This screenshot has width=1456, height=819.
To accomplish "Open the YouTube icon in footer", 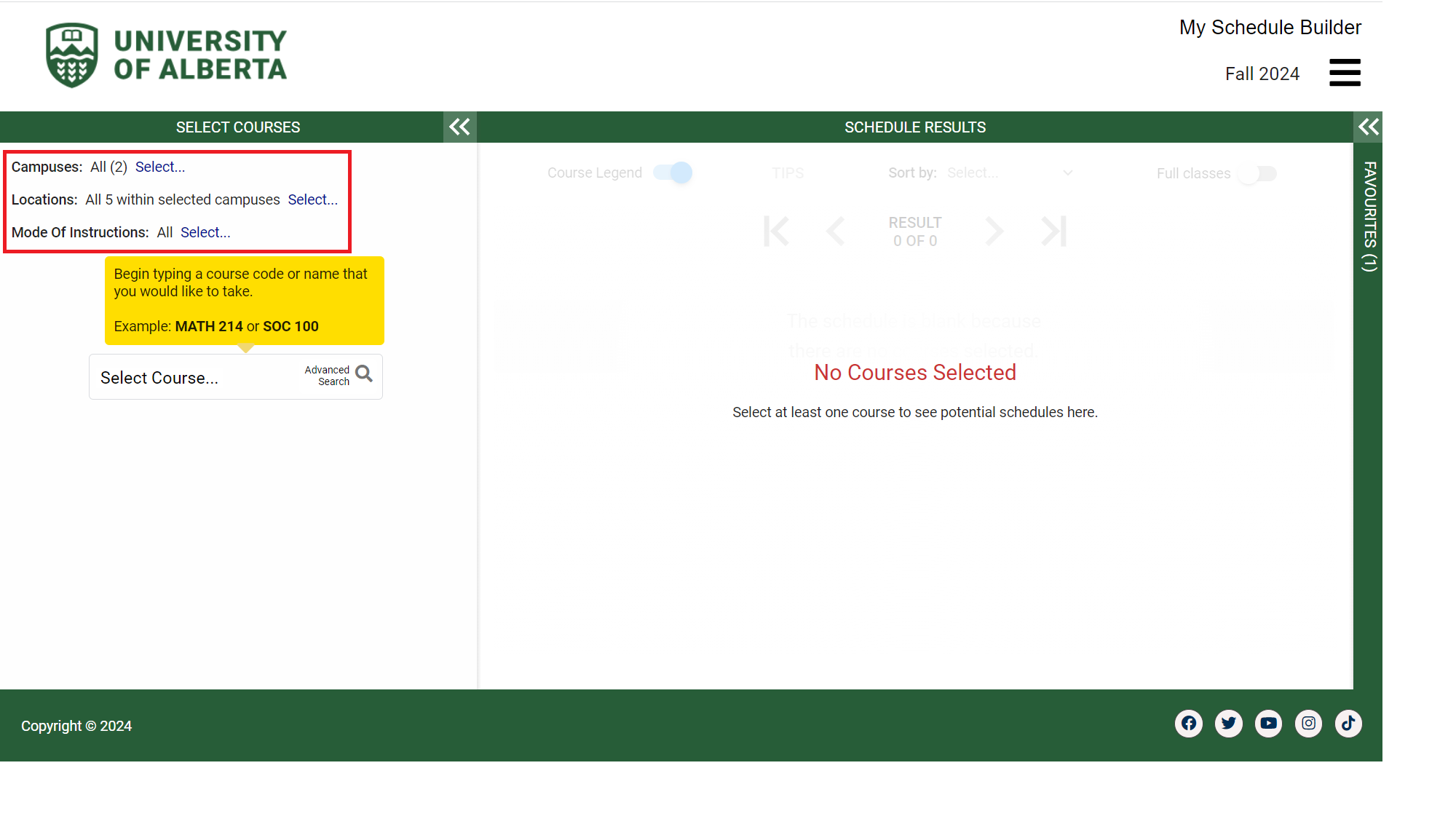I will [x=1268, y=723].
